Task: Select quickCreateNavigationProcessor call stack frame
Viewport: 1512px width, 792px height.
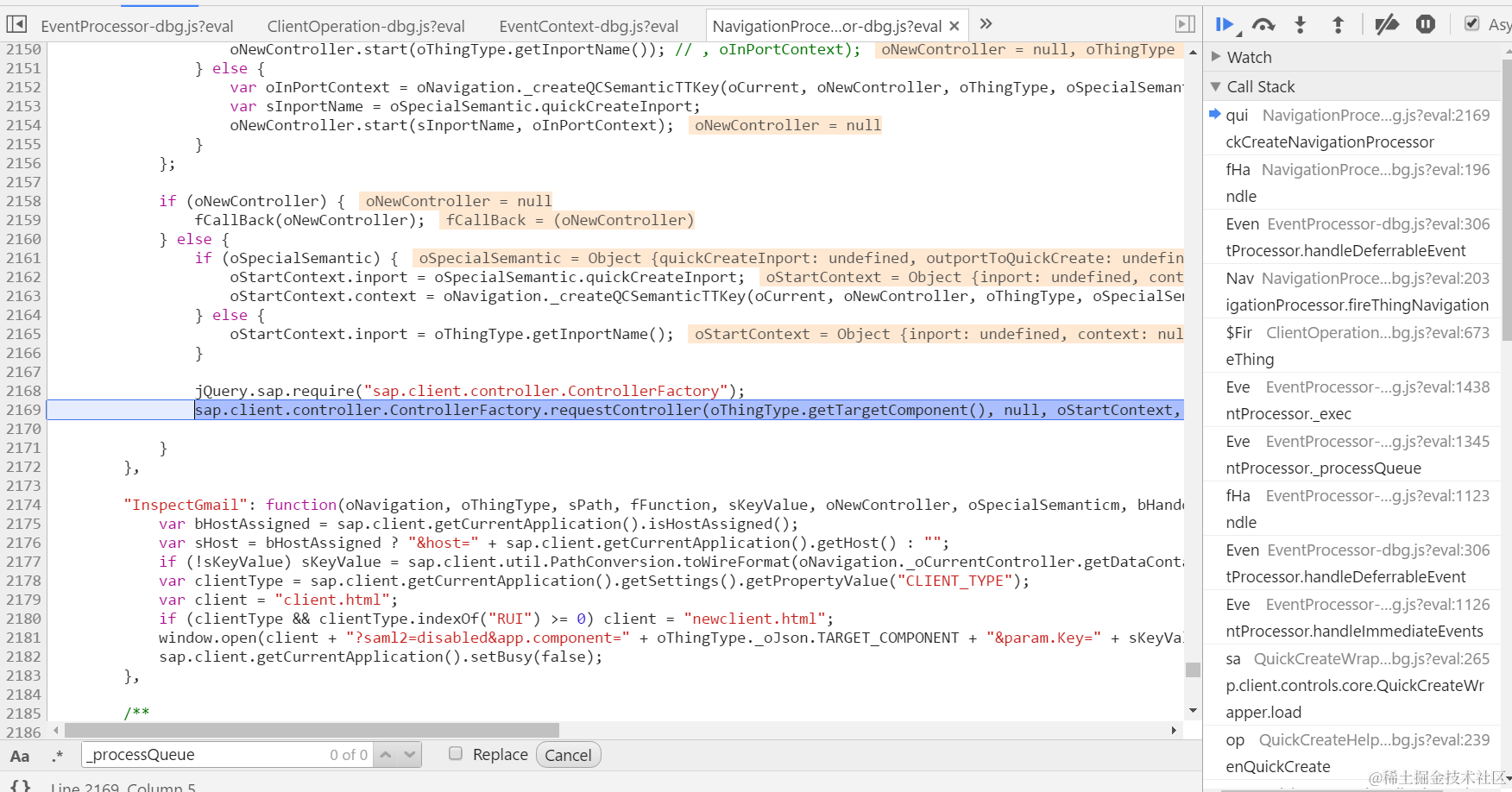Action: pyautogui.click(x=1353, y=129)
